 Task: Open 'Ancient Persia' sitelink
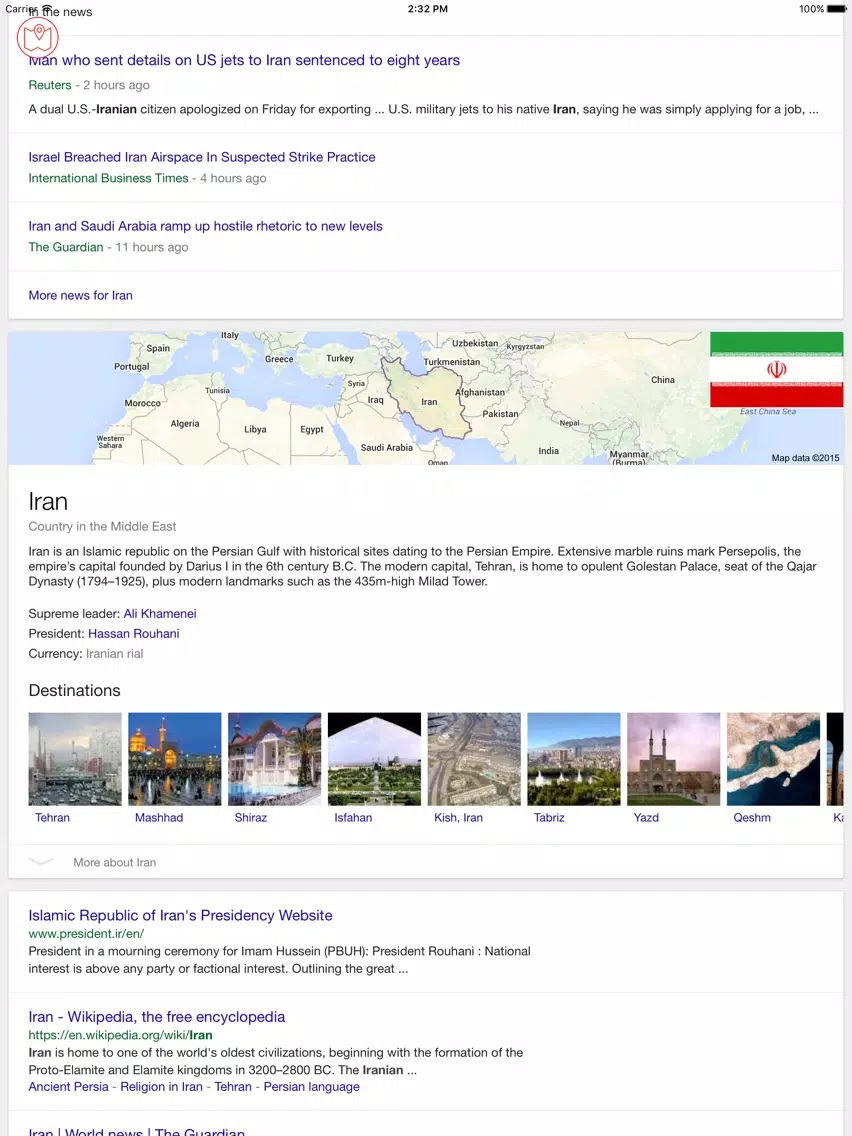click(68, 1087)
